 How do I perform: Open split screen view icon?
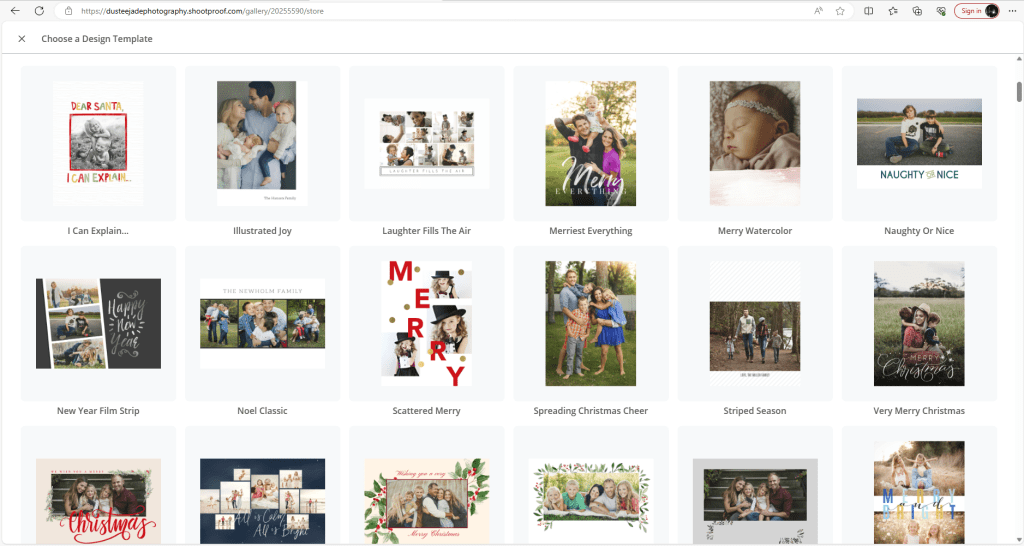click(868, 11)
